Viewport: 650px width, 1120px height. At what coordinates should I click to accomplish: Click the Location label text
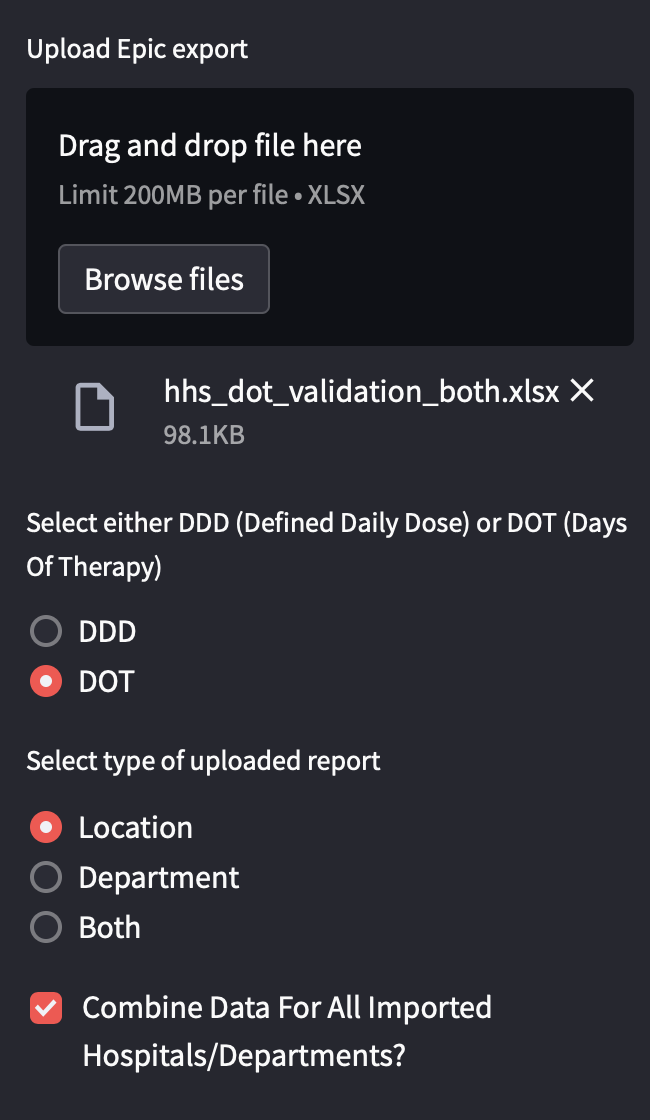click(135, 827)
